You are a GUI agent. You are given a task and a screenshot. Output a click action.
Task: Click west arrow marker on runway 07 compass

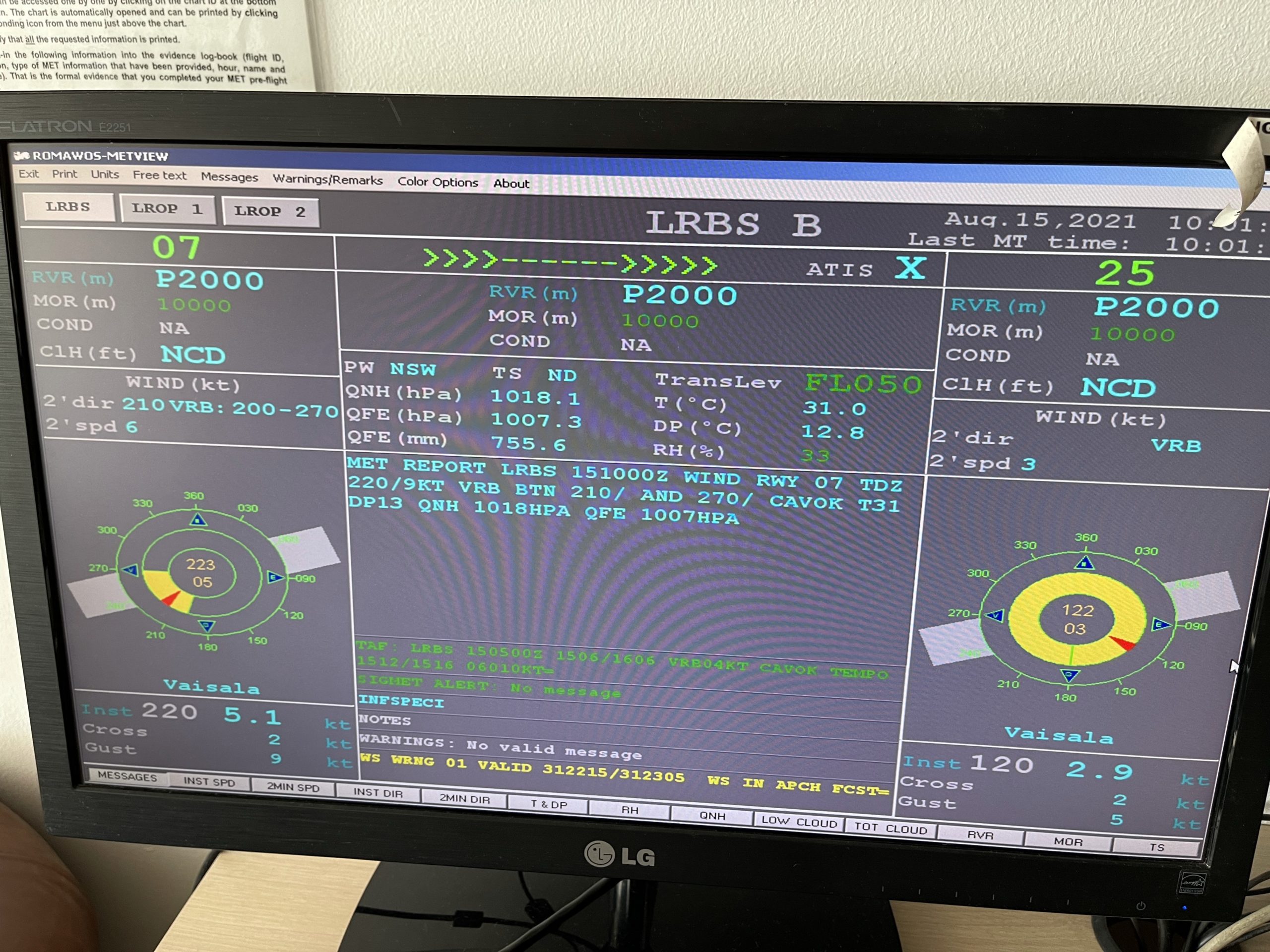131,570
